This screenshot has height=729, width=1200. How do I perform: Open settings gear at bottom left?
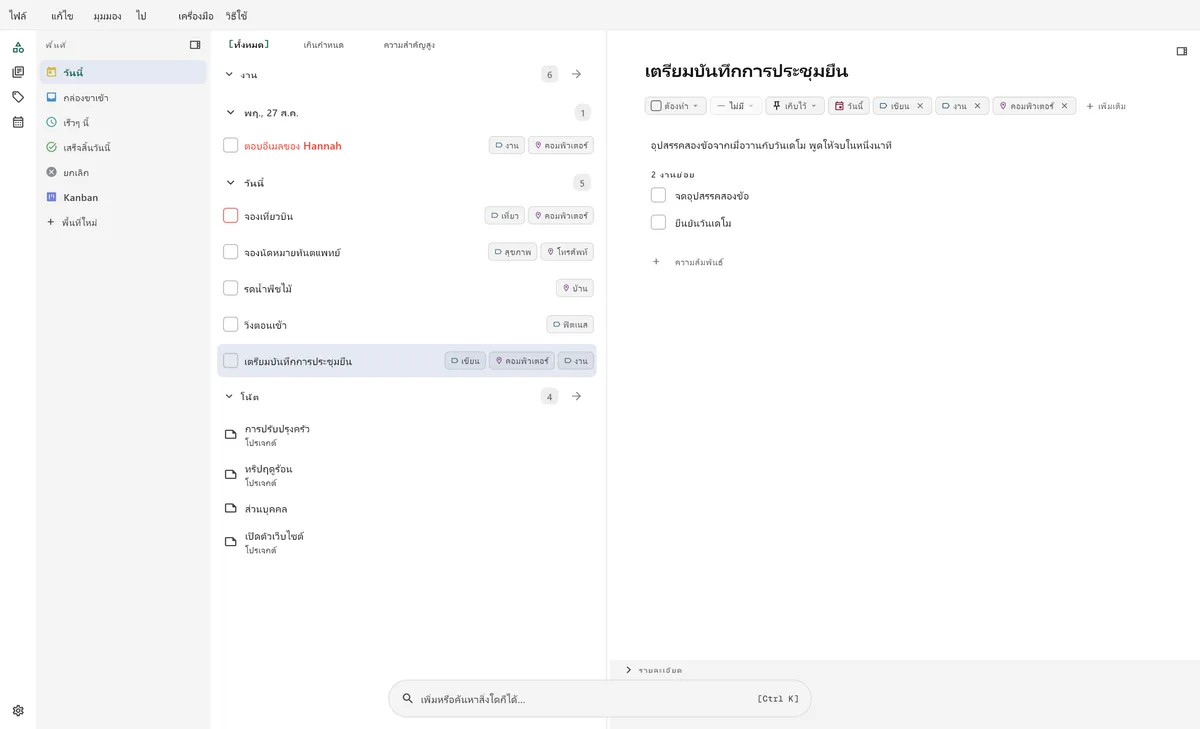point(18,711)
